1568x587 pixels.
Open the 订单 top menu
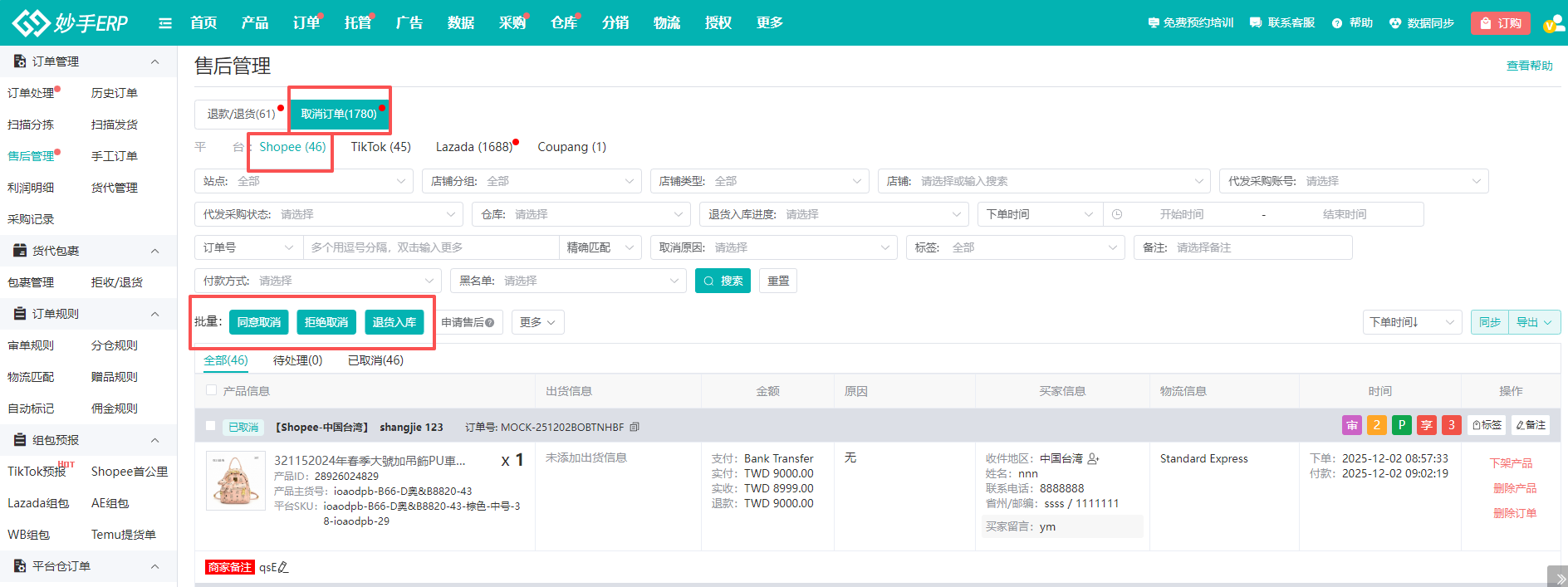coord(306,22)
